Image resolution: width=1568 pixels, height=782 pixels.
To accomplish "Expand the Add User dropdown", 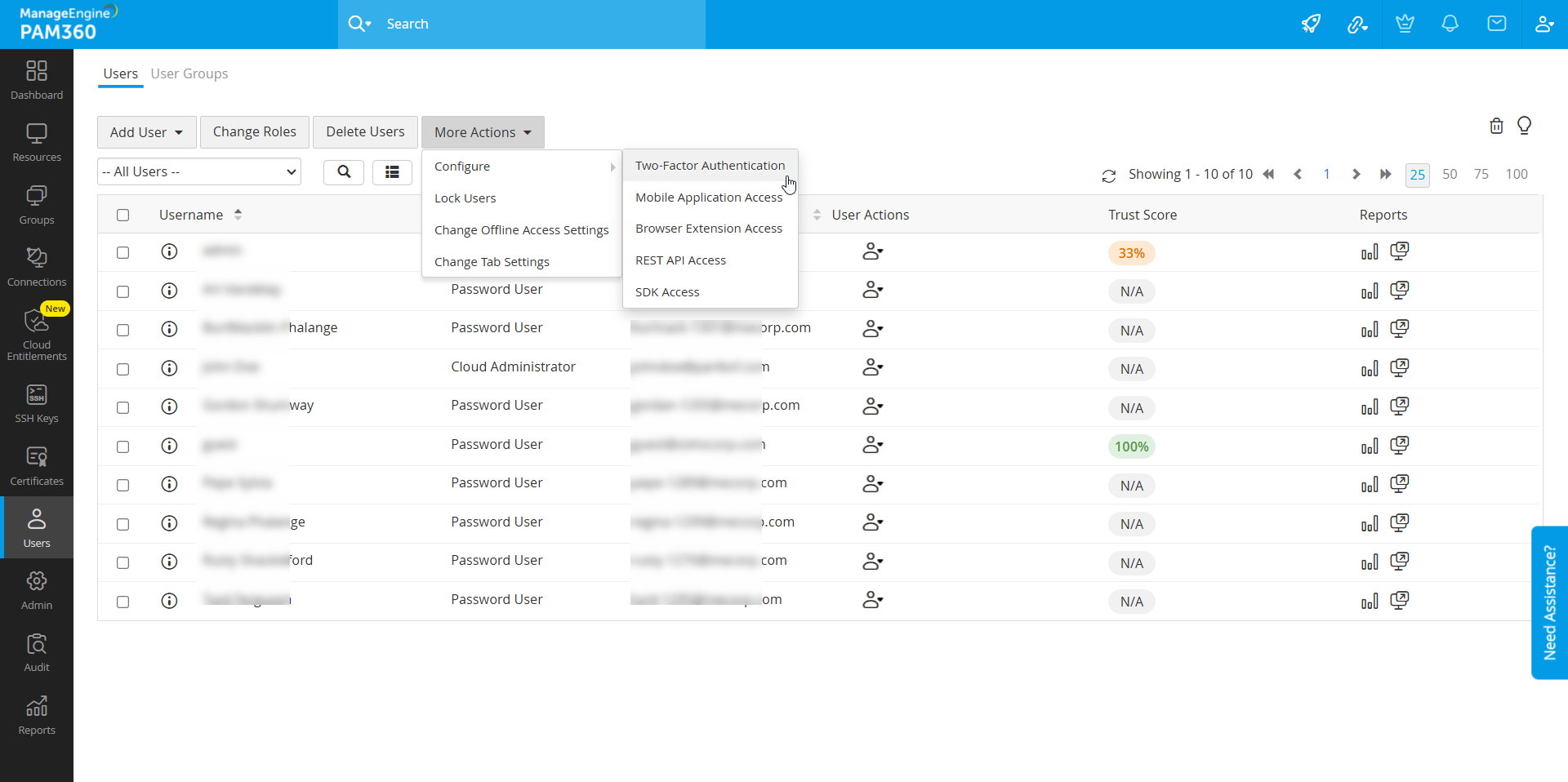I will point(146,132).
